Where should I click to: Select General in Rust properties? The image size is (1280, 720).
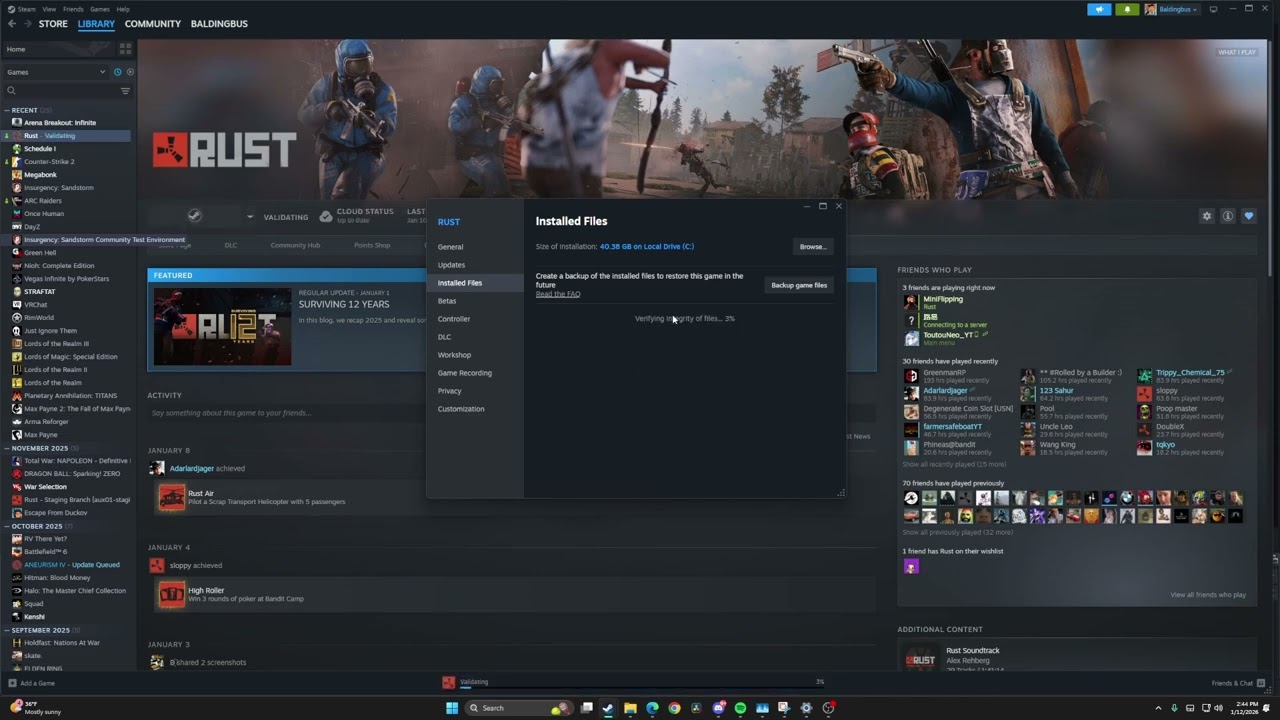pyautogui.click(x=450, y=247)
